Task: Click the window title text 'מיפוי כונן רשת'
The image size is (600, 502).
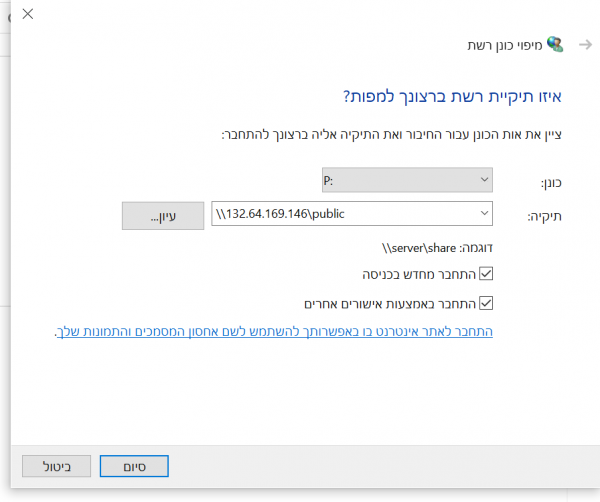Action: click(x=505, y=45)
